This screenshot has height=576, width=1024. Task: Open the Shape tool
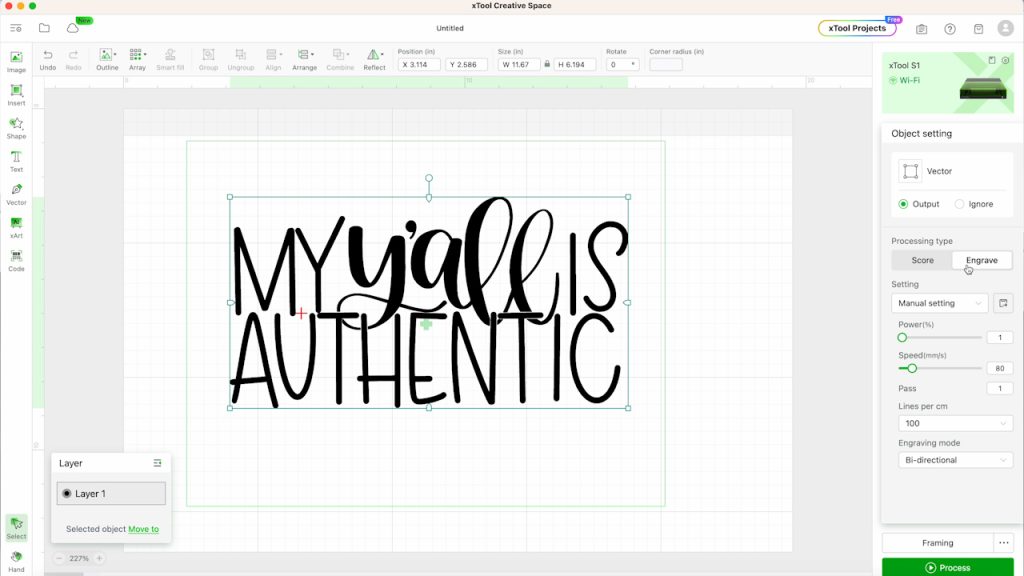(16, 127)
